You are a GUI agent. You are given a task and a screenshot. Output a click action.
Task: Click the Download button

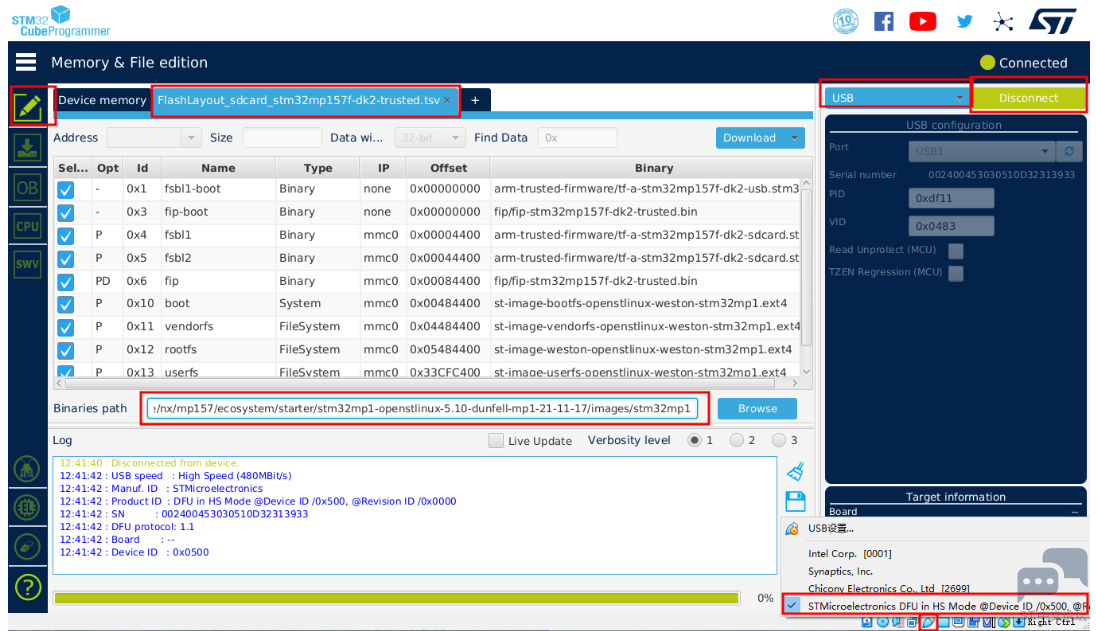(749, 138)
